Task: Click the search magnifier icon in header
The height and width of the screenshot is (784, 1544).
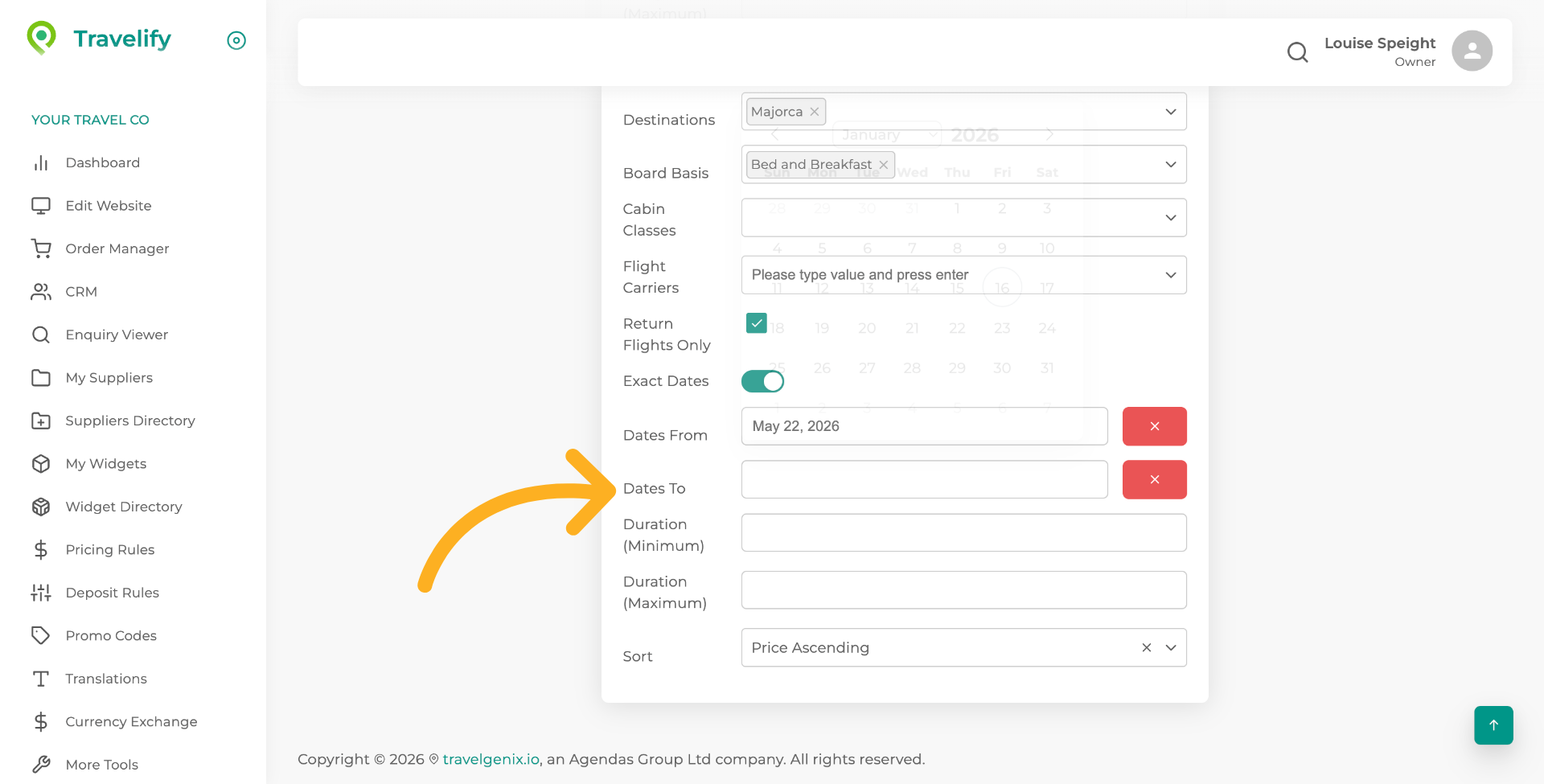Action: tap(1297, 52)
